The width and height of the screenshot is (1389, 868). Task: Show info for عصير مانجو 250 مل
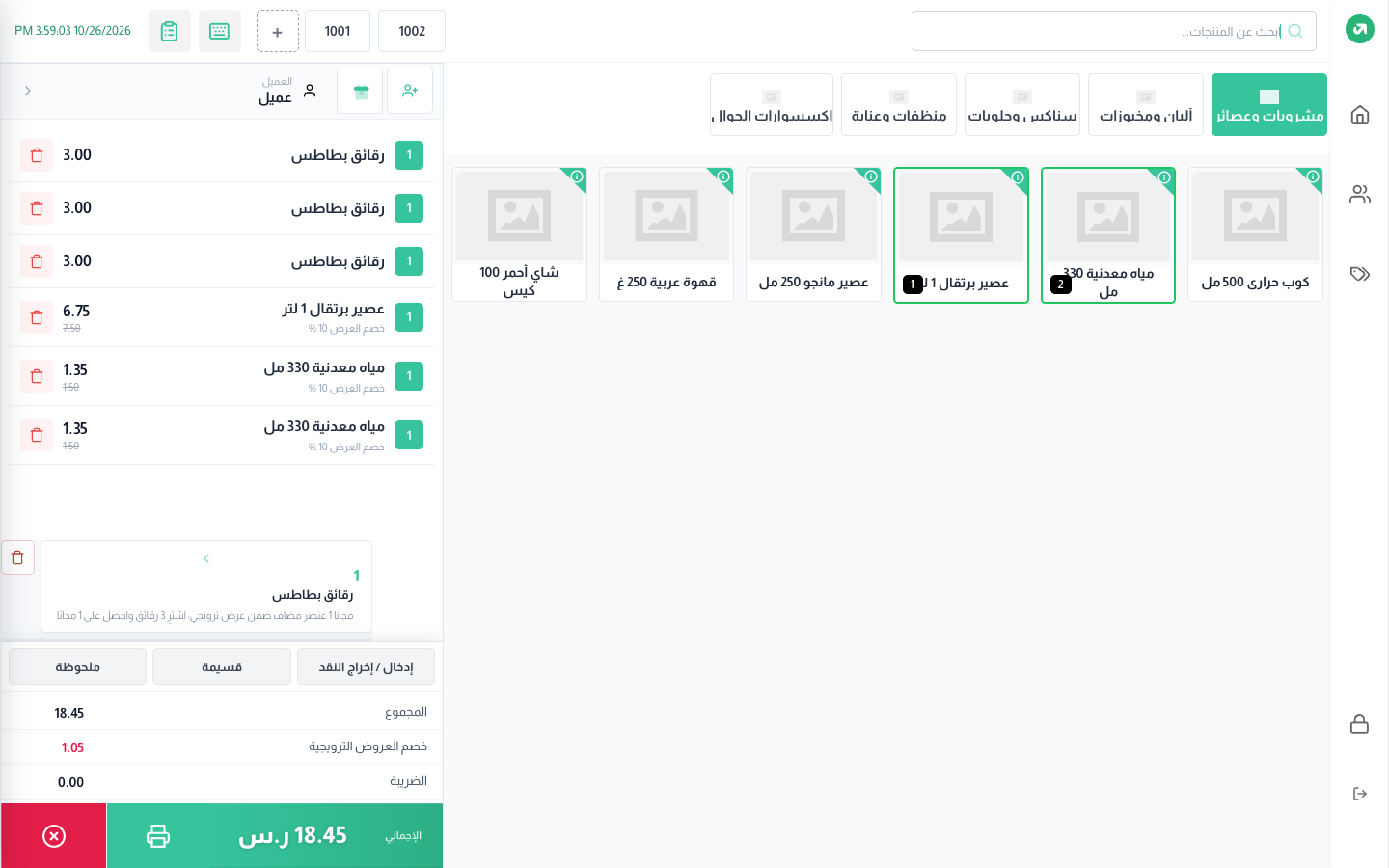click(x=871, y=176)
